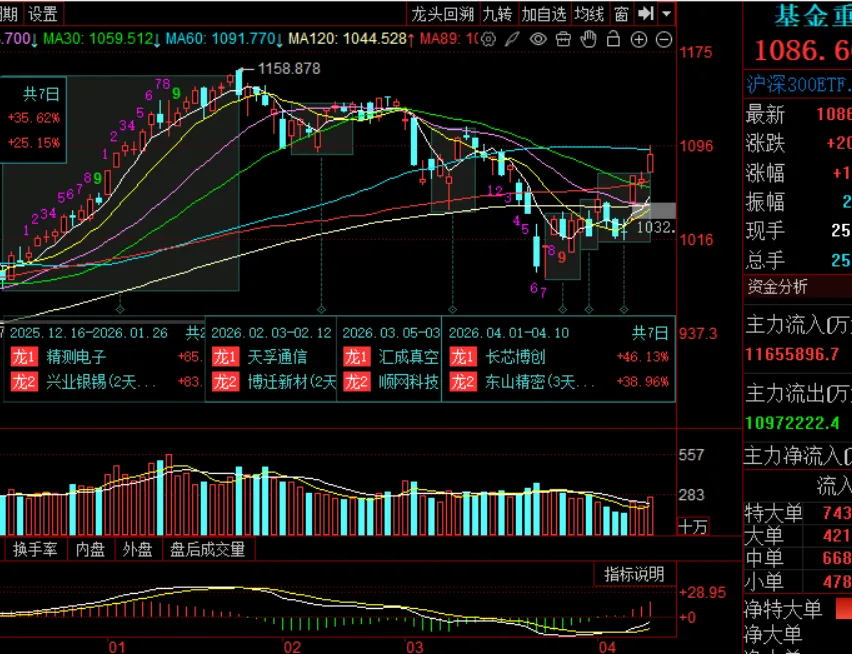Open stock 长芯博创
The height and width of the screenshot is (654, 852).
(x=515, y=357)
